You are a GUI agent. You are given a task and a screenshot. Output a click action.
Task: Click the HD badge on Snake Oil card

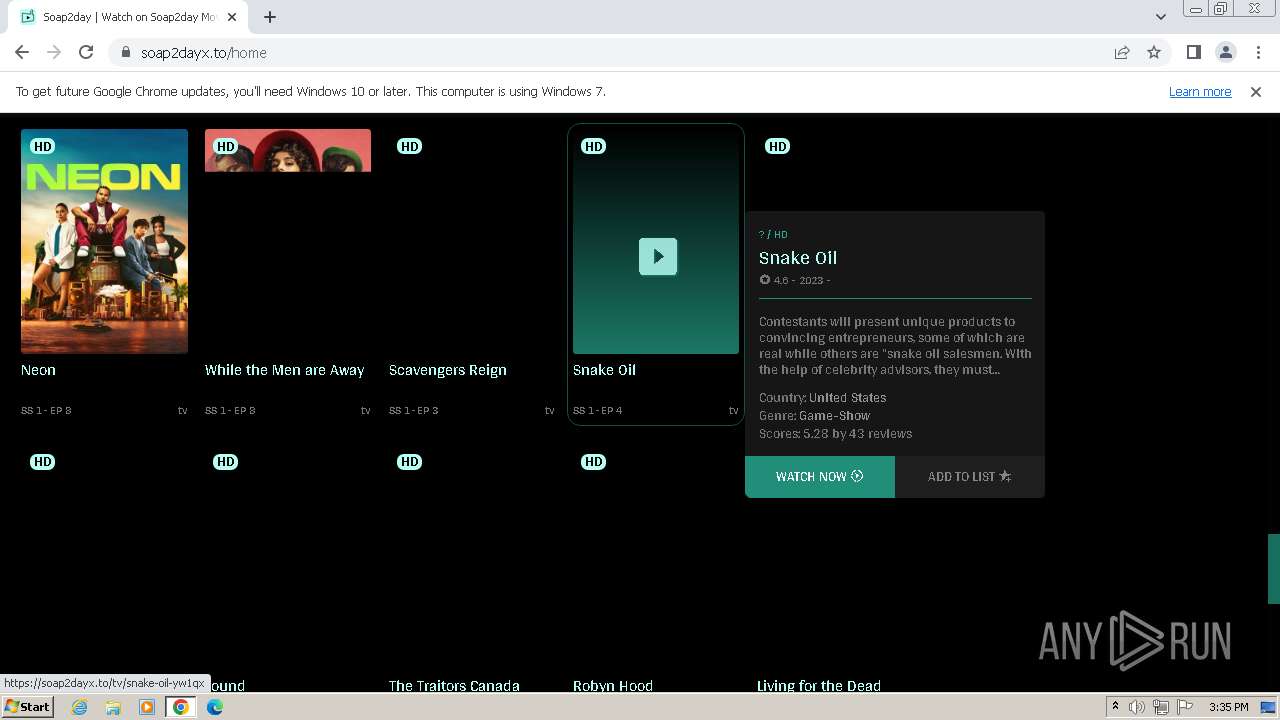coord(594,146)
